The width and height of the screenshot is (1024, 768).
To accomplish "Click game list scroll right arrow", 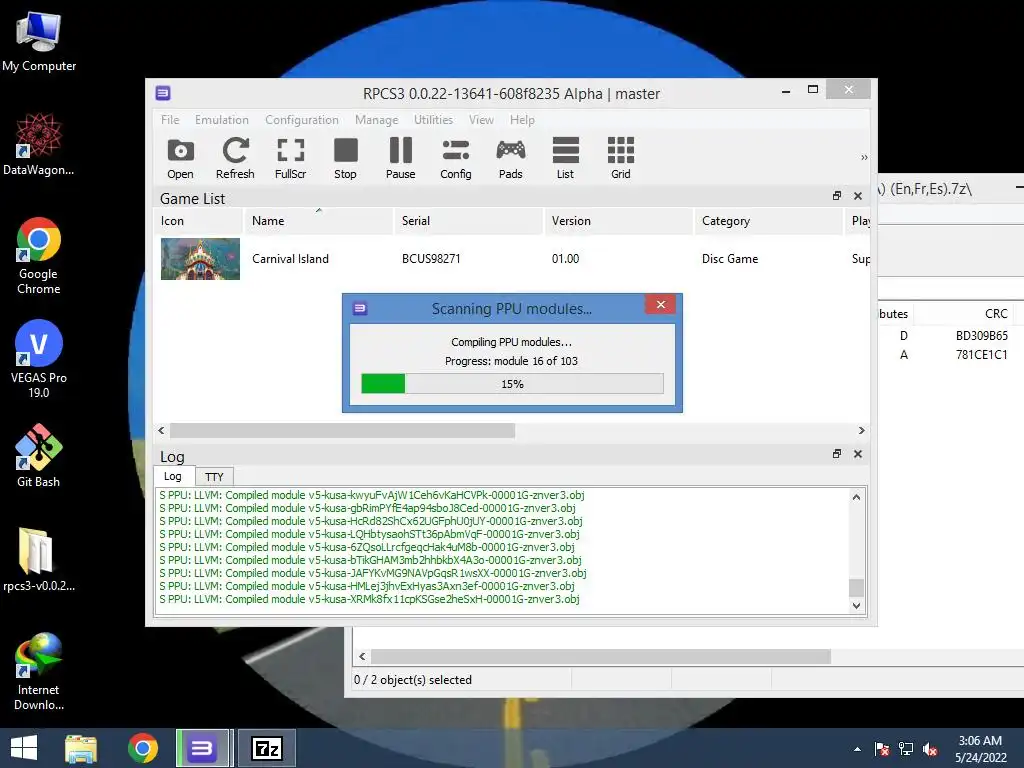I will [x=861, y=430].
